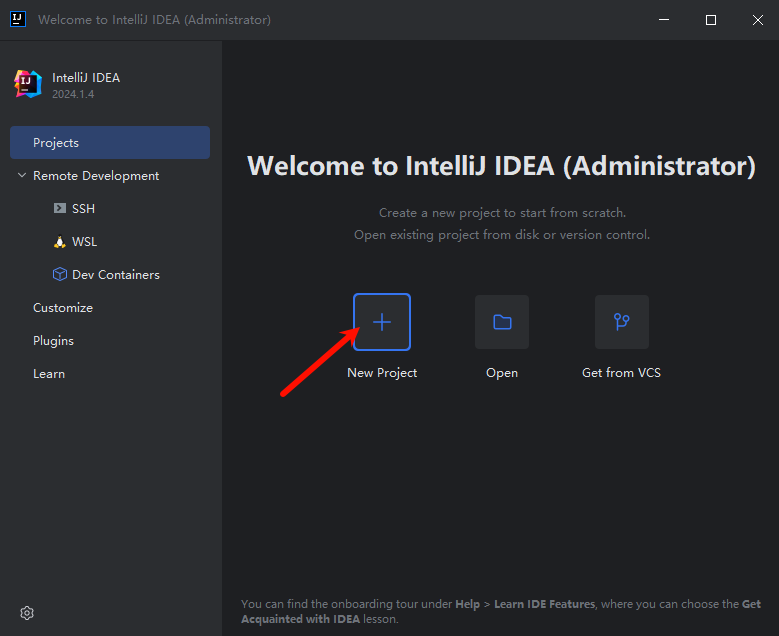Click the IJ icon in title bar
779x636 pixels.
[x=18, y=19]
